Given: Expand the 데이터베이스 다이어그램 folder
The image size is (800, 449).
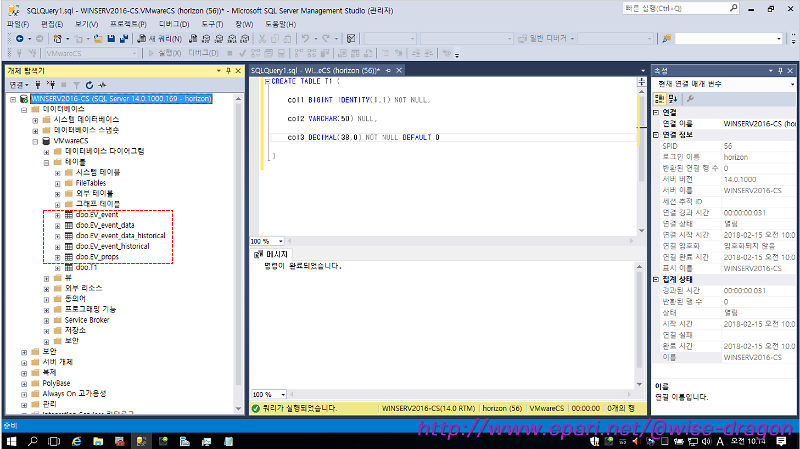Looking at the screenshot, I should [46, 152].
